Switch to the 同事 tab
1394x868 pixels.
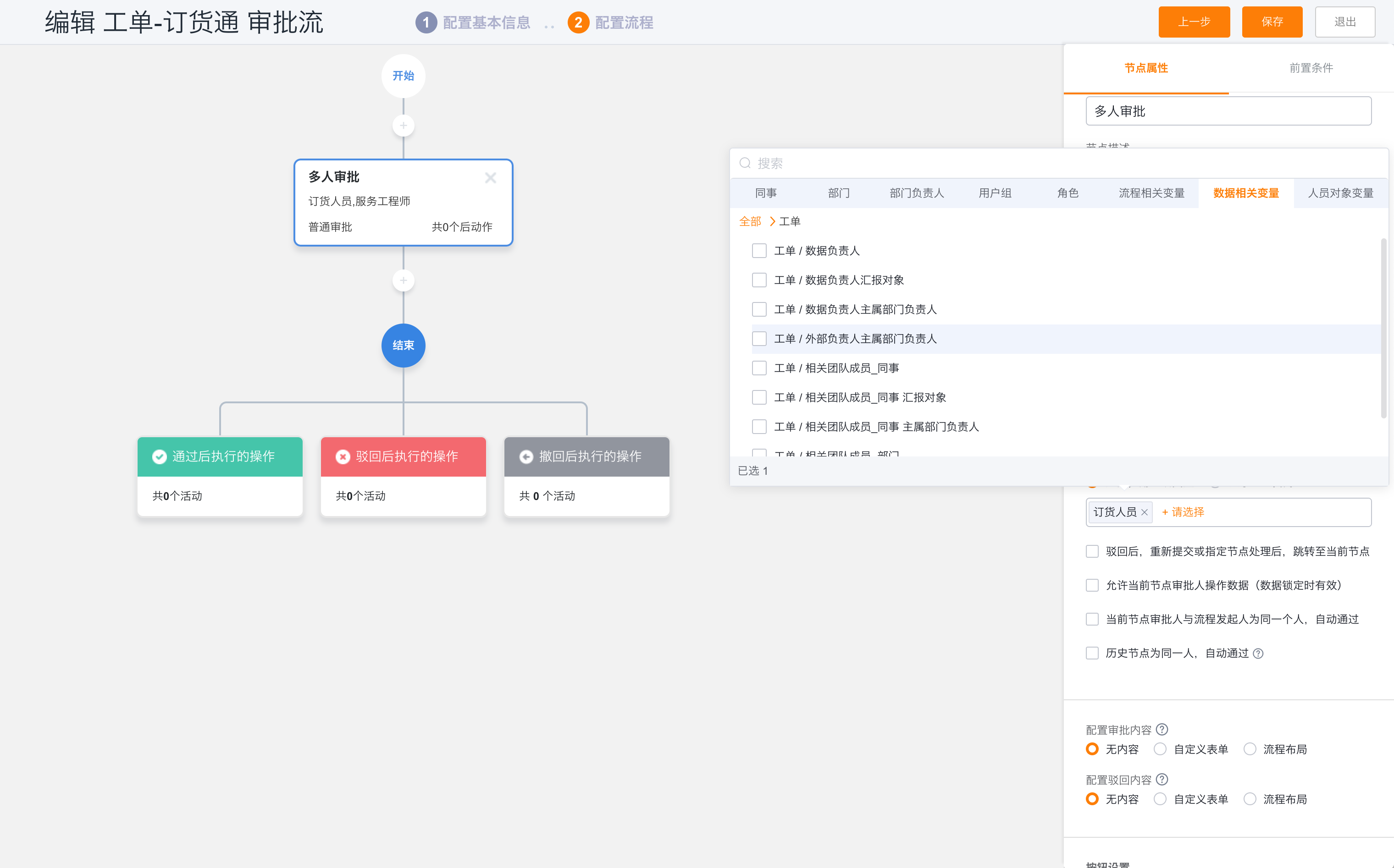click(x=766, y=193)
